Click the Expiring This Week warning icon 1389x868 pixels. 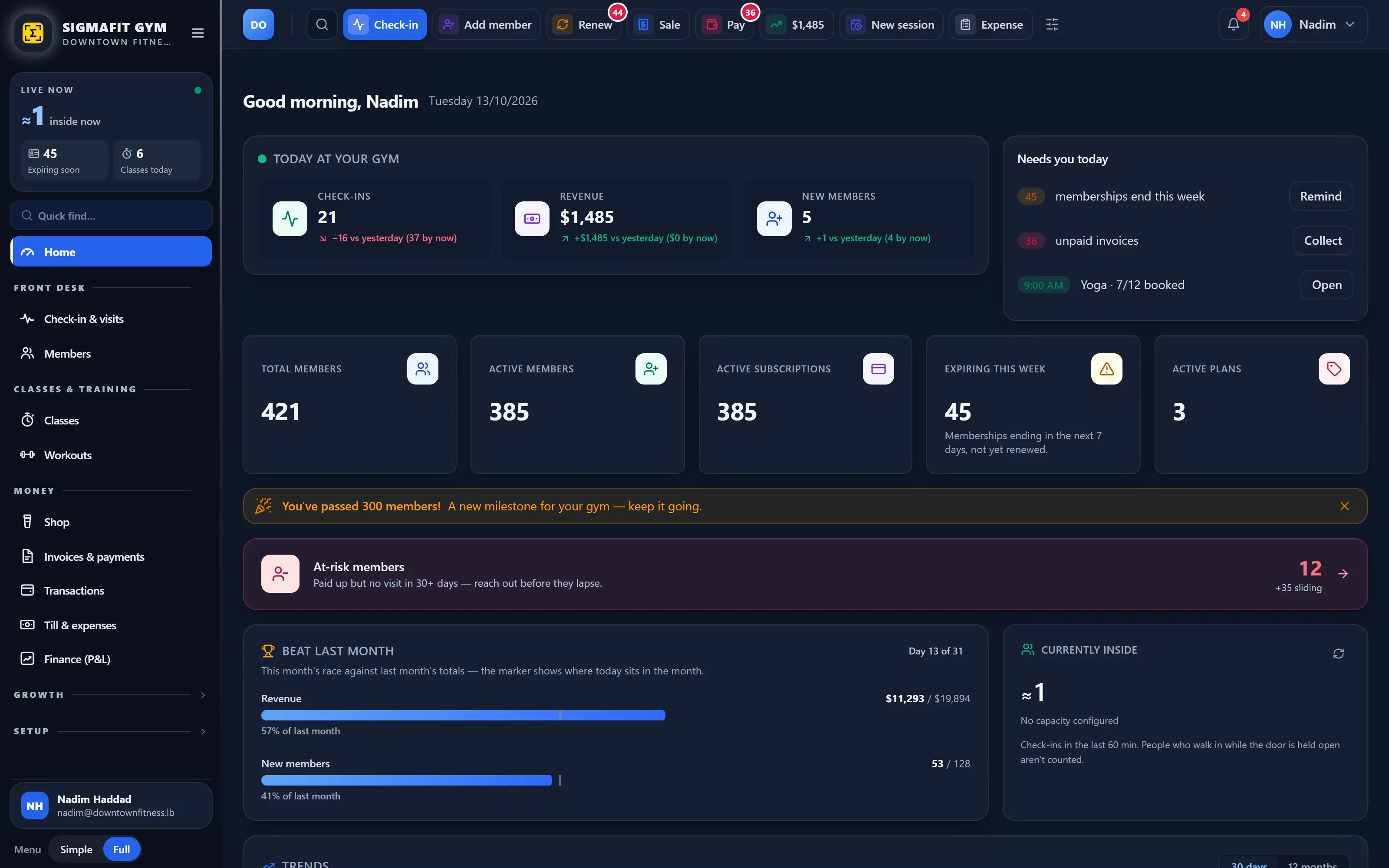pyautogui.click(x=1106, y=368)
